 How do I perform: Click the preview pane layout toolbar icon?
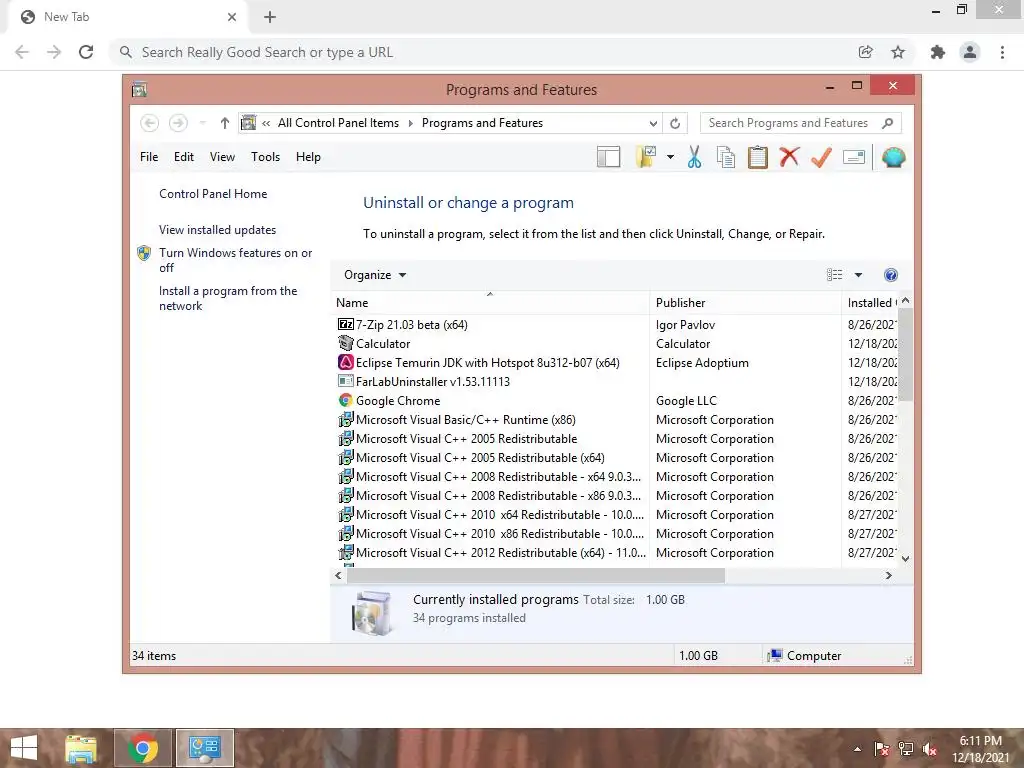[x=608, y=157]
